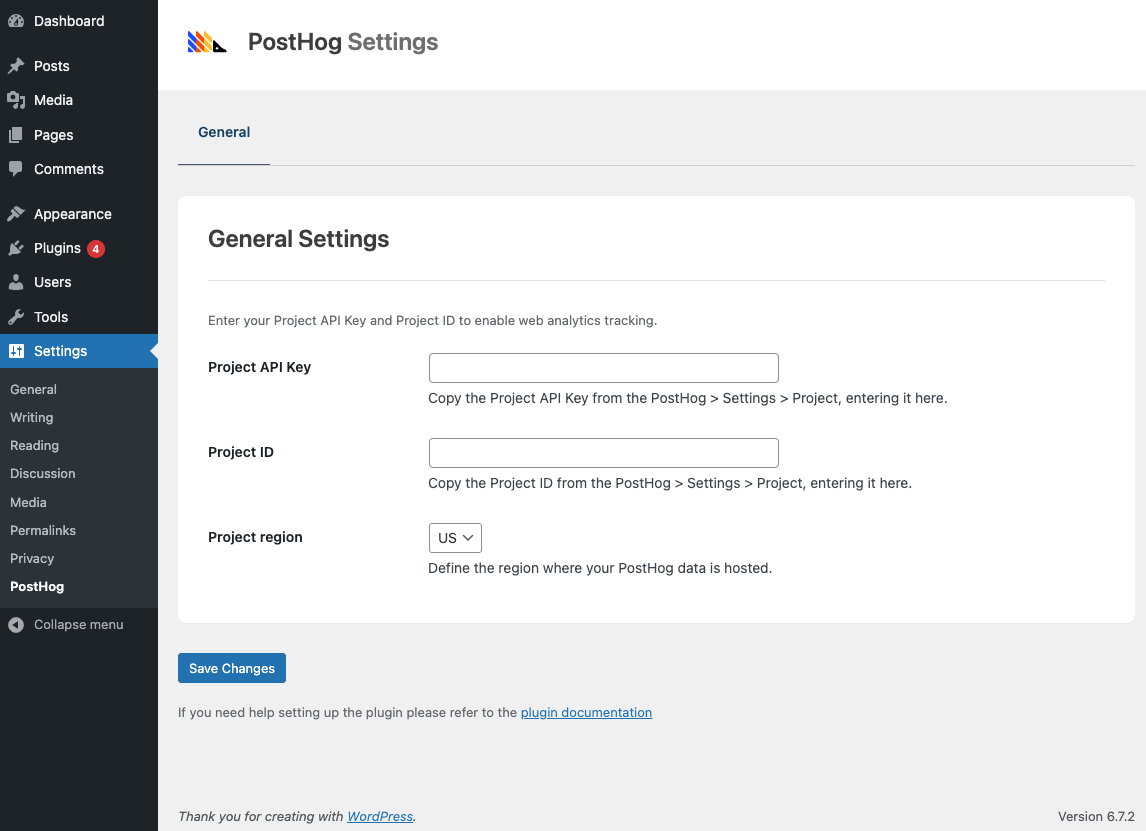The image size is (1146, 831).
Task: Click the Users person icon
Action: coord(16,282)
